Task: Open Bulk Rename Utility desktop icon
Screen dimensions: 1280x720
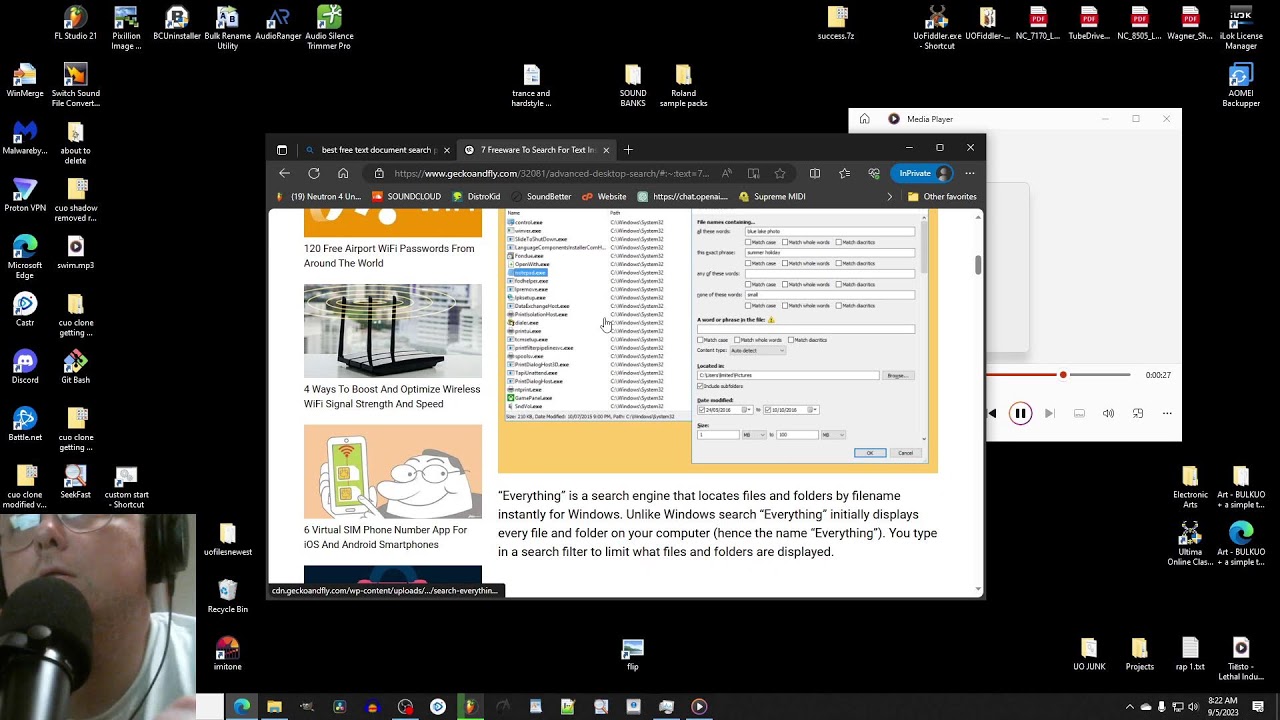Action: point(227,28)
